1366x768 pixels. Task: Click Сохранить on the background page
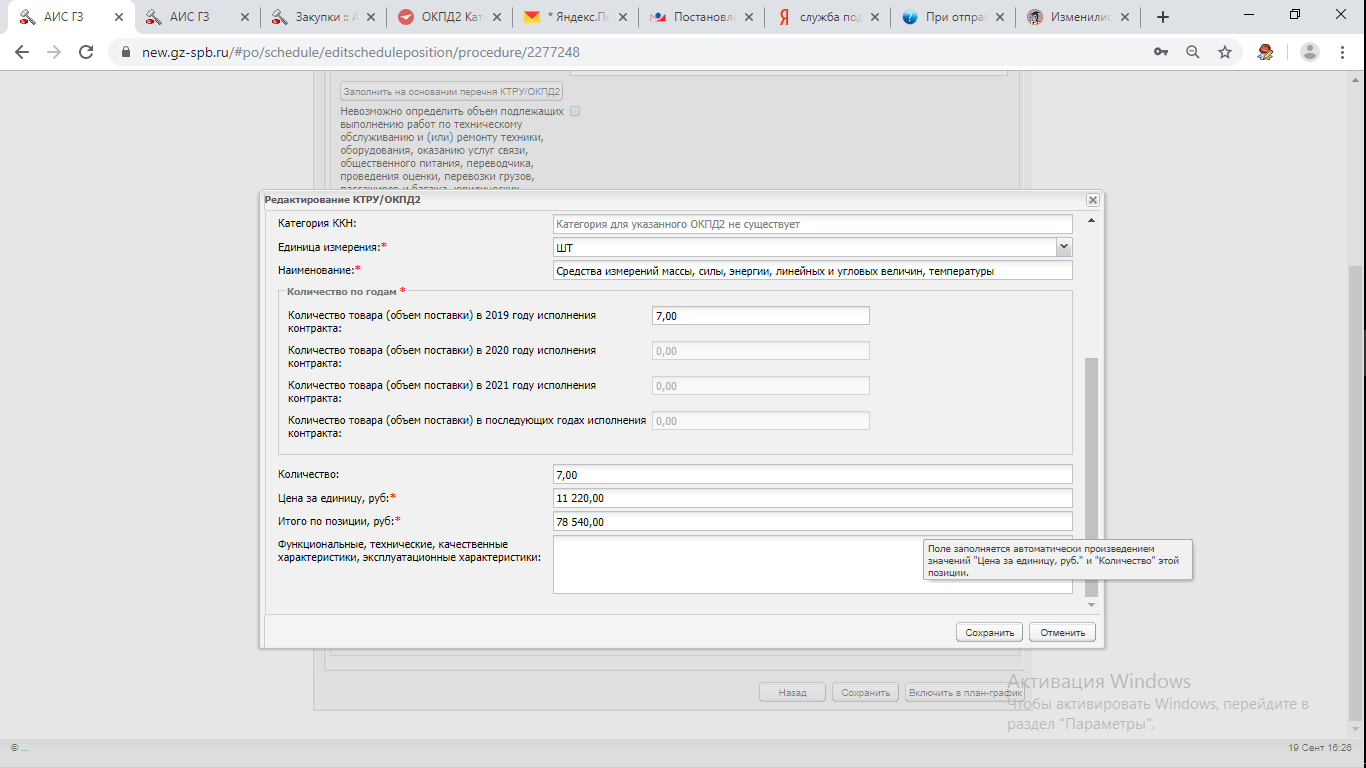click(x=865, y=692)
